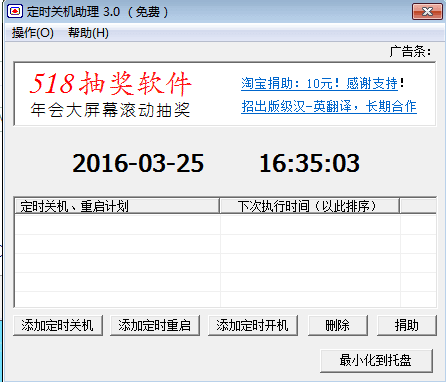
Task: Click the 捐助 button
Action: tap(407, 325)
